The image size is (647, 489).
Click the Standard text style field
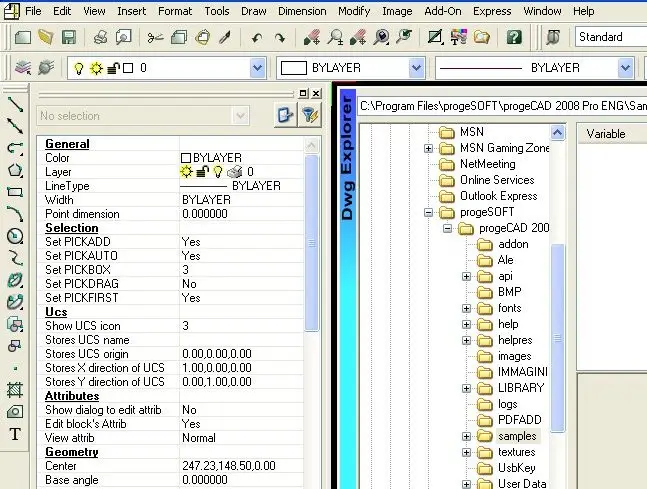(611, 37)
